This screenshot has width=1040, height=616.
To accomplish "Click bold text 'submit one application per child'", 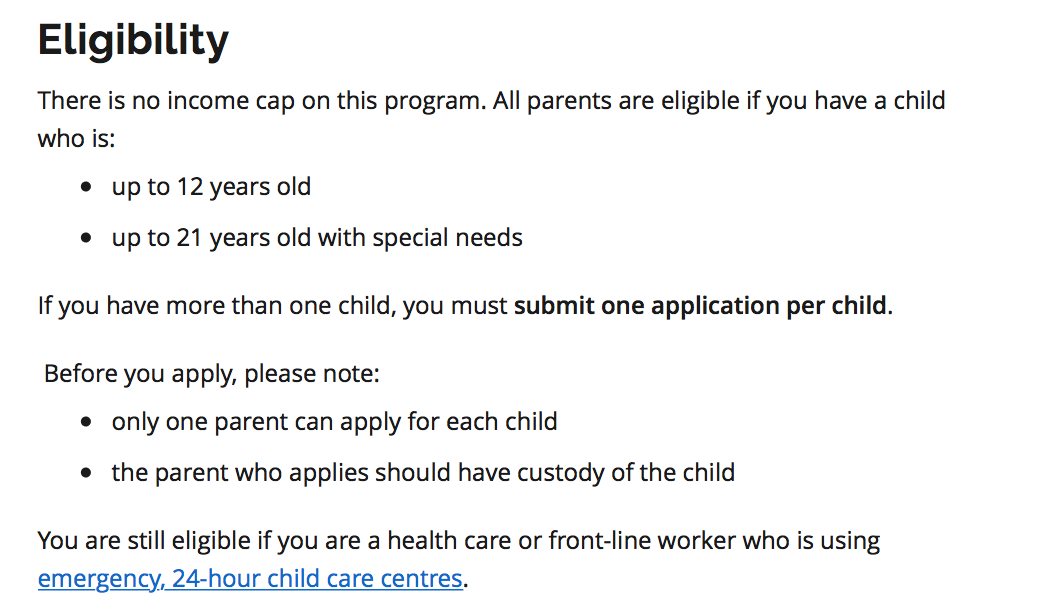I will click(700, 306).
